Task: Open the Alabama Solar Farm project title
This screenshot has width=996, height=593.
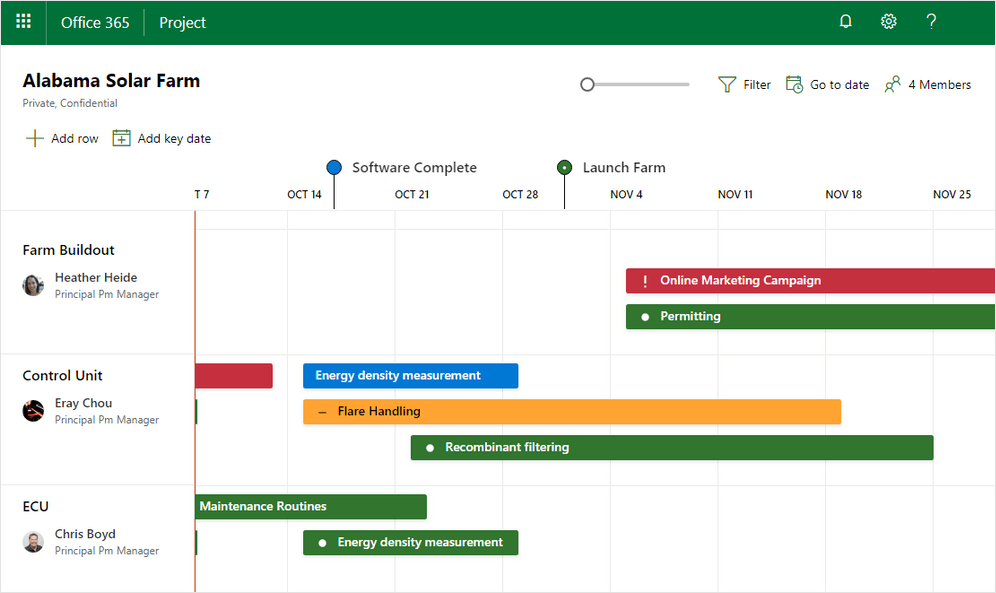Action: click(110, 81)
